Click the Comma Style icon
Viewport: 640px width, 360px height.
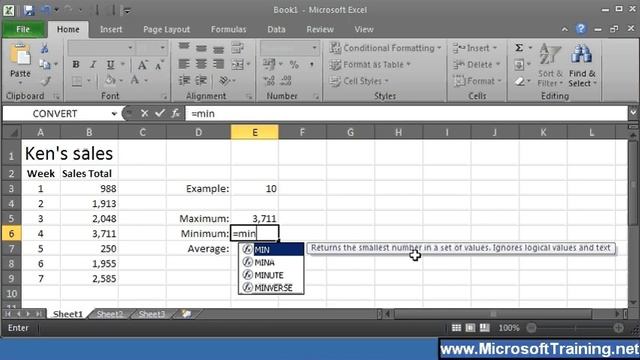point(311,64)
